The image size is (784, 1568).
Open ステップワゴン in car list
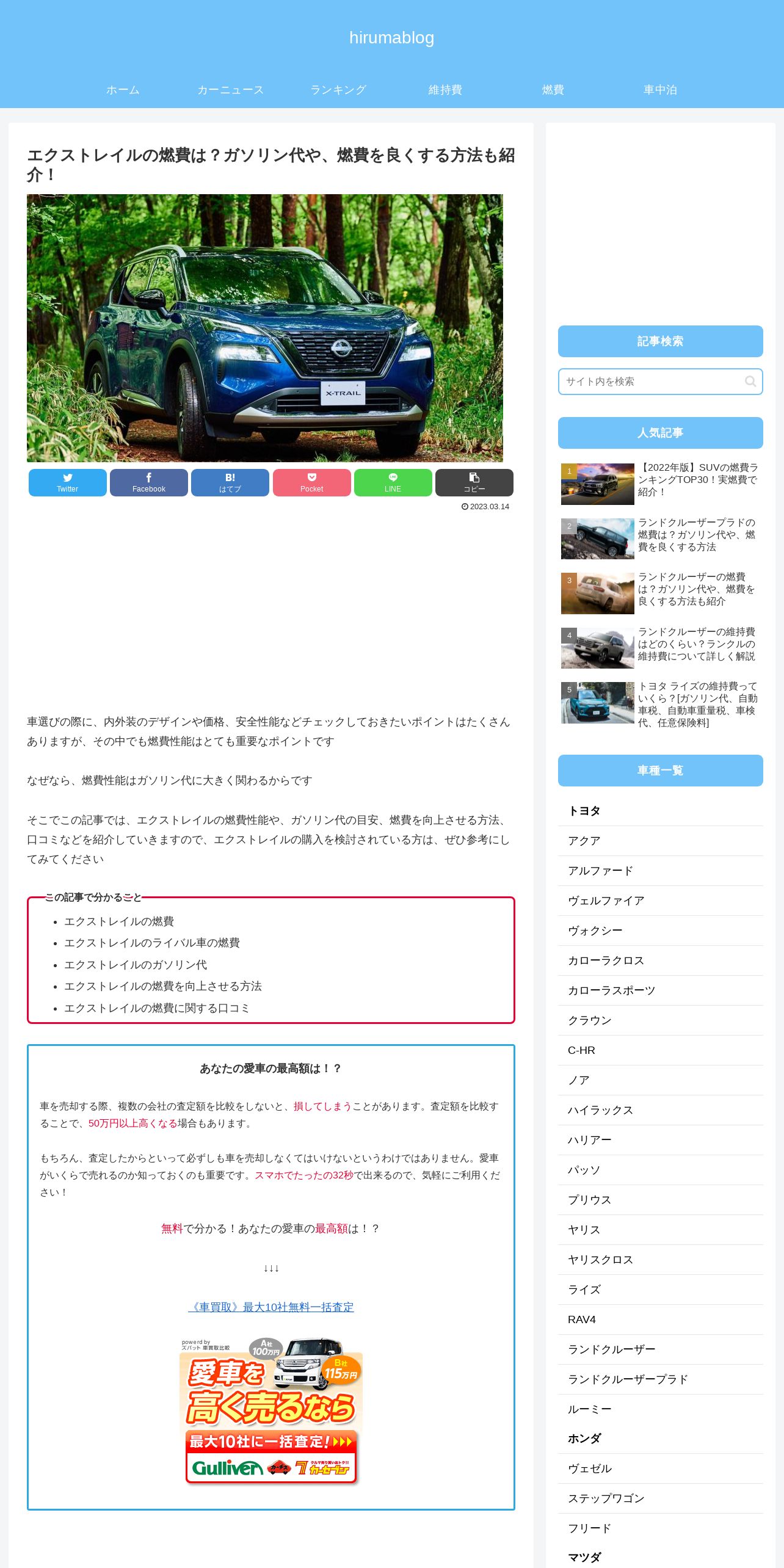[660, 1498]
